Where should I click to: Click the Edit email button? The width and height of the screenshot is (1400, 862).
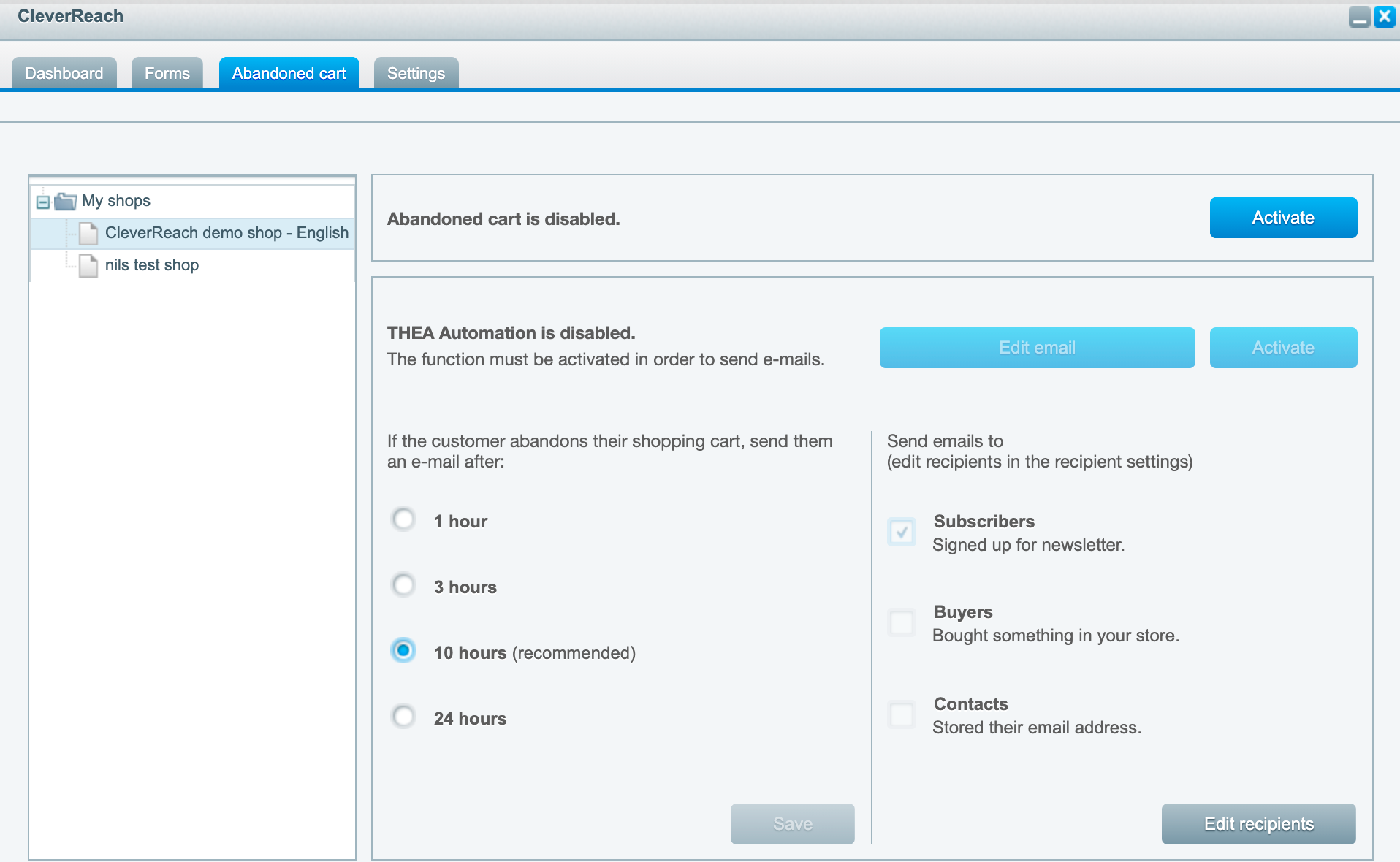[x=1037, y=348]
